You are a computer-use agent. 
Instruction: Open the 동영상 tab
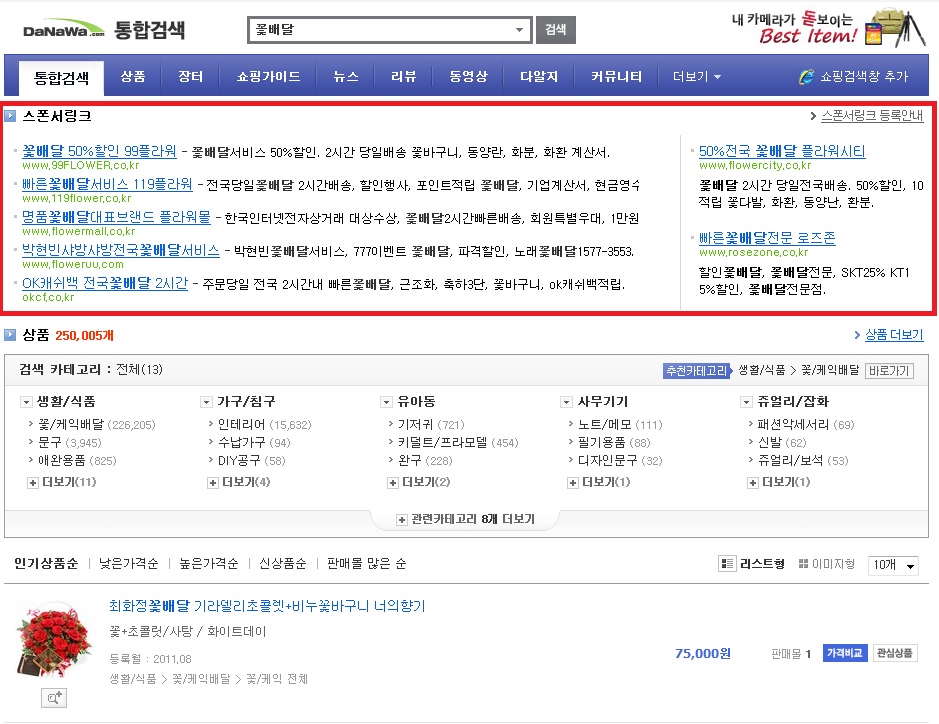point(468,77)
